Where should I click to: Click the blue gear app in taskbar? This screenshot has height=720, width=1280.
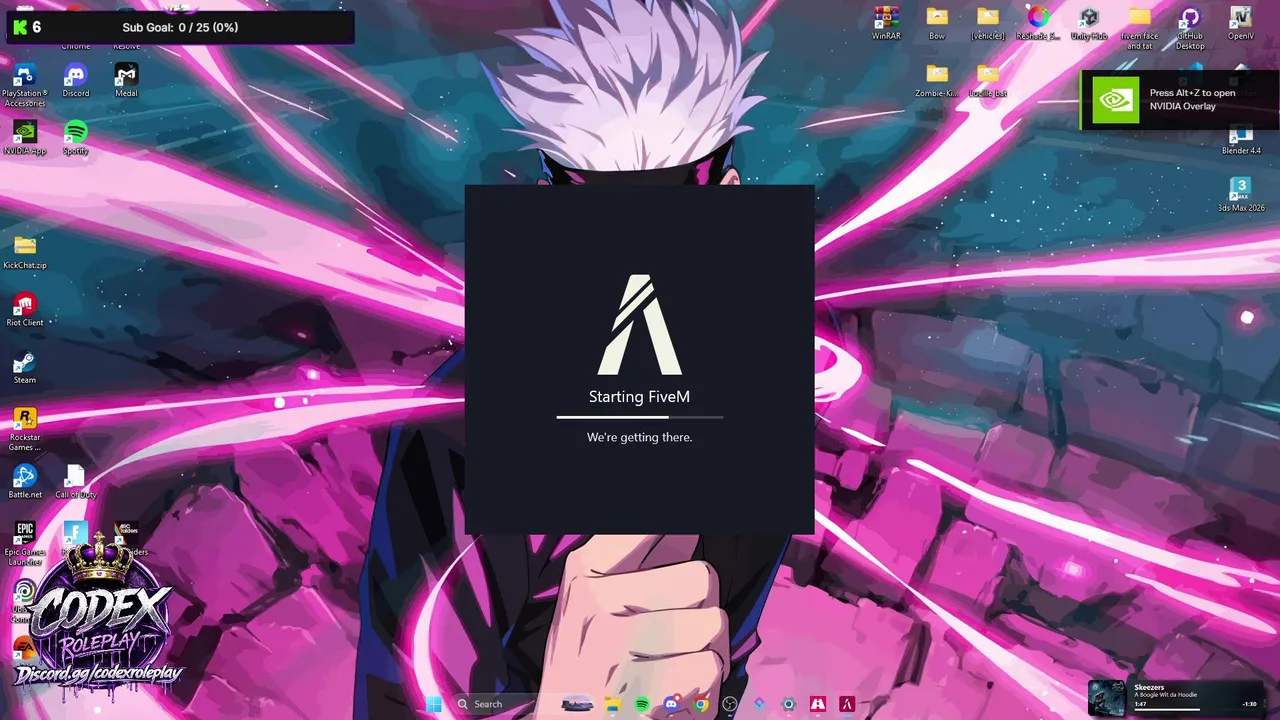pos(789,704)
